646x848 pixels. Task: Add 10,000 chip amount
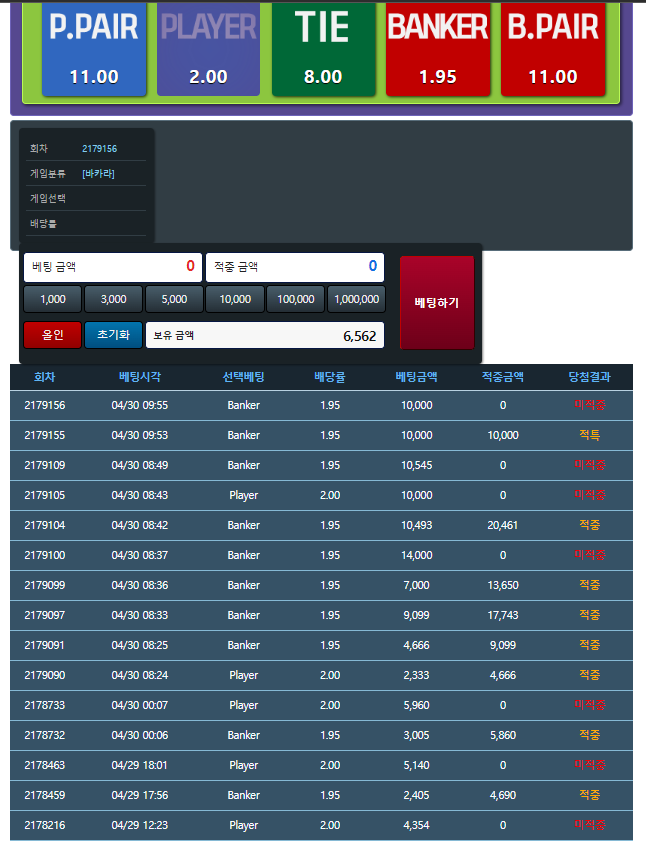[x=235, y=299]
